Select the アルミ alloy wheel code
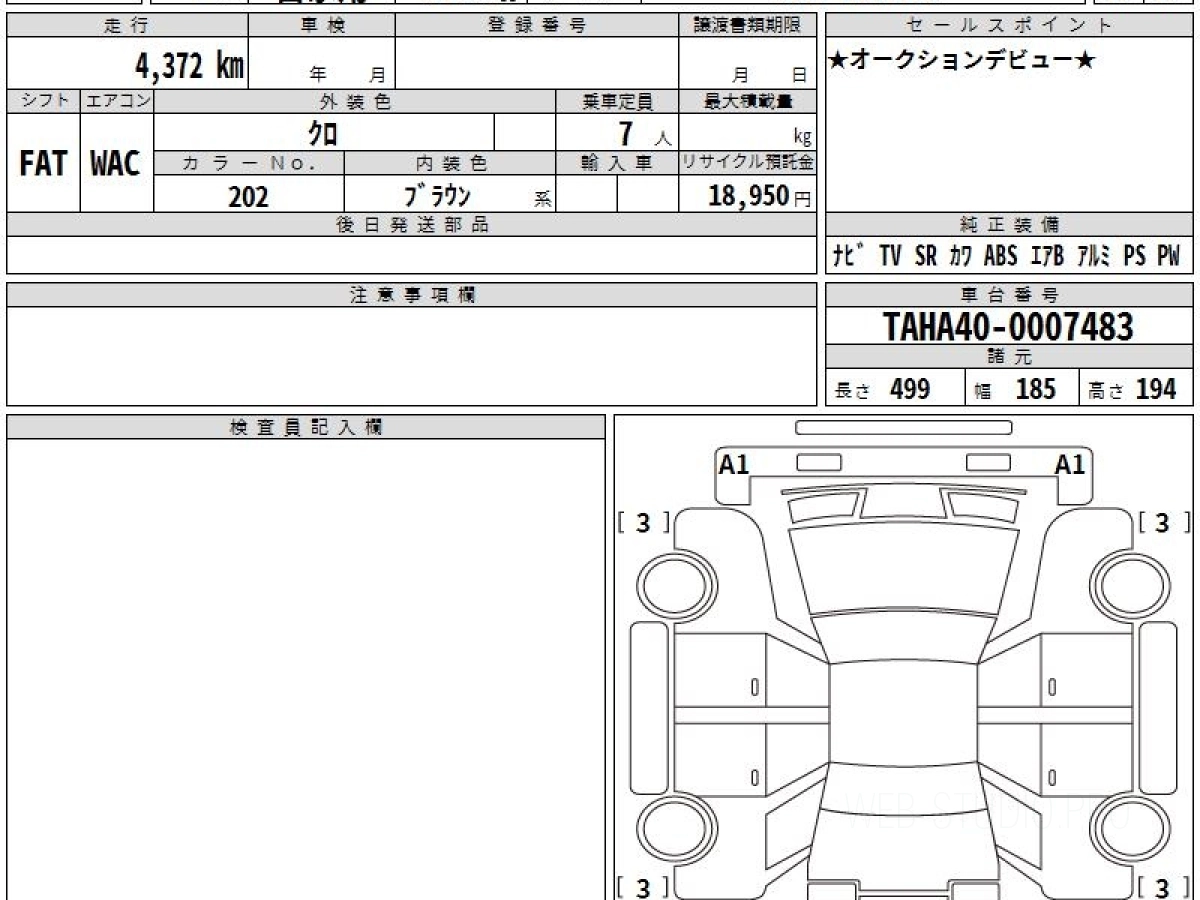Image resolution: width=1200 pixels, height=900 pixels. point(1094,256)
